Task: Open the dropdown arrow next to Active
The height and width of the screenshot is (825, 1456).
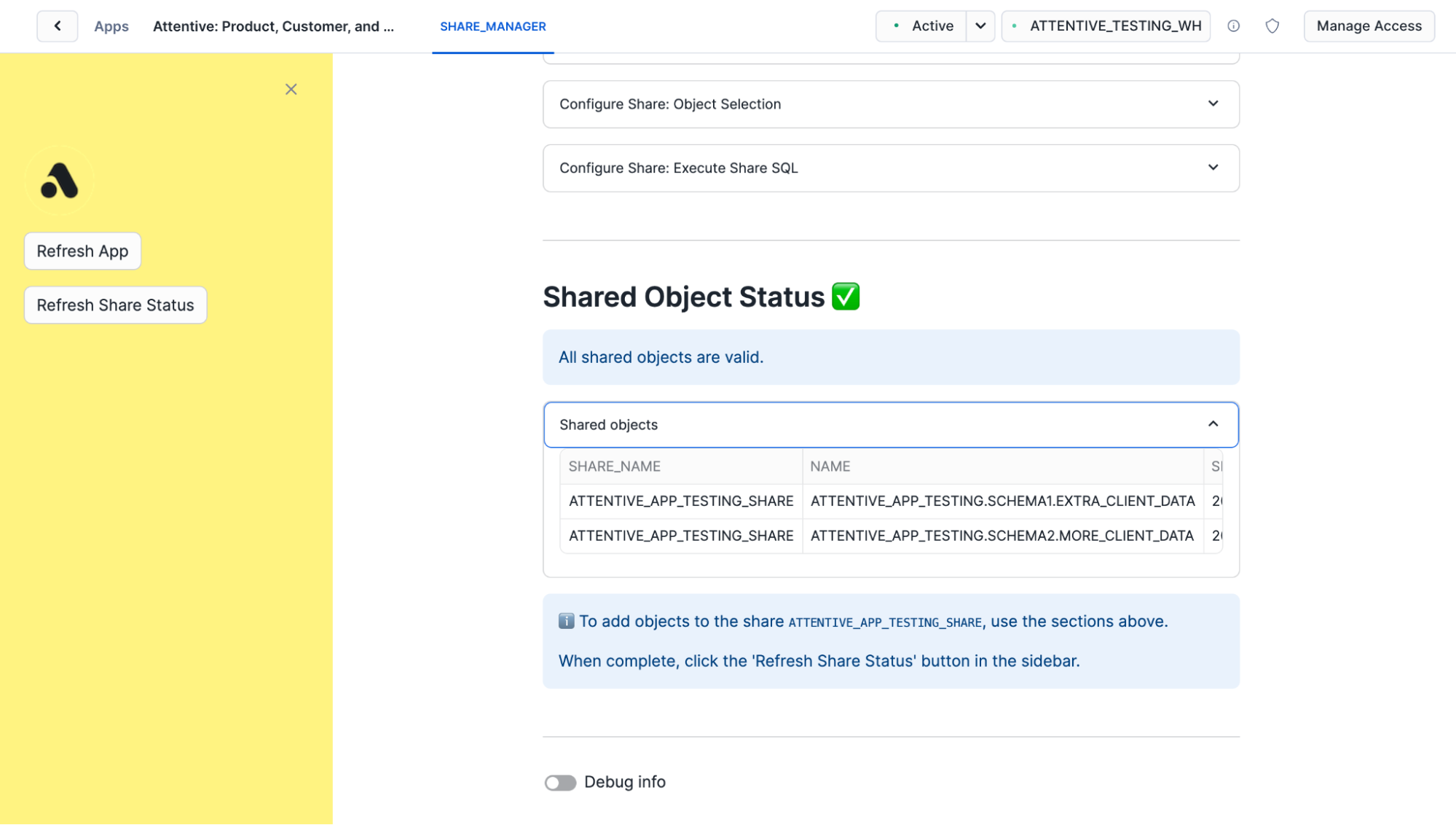Action: [x=981, y=26]
